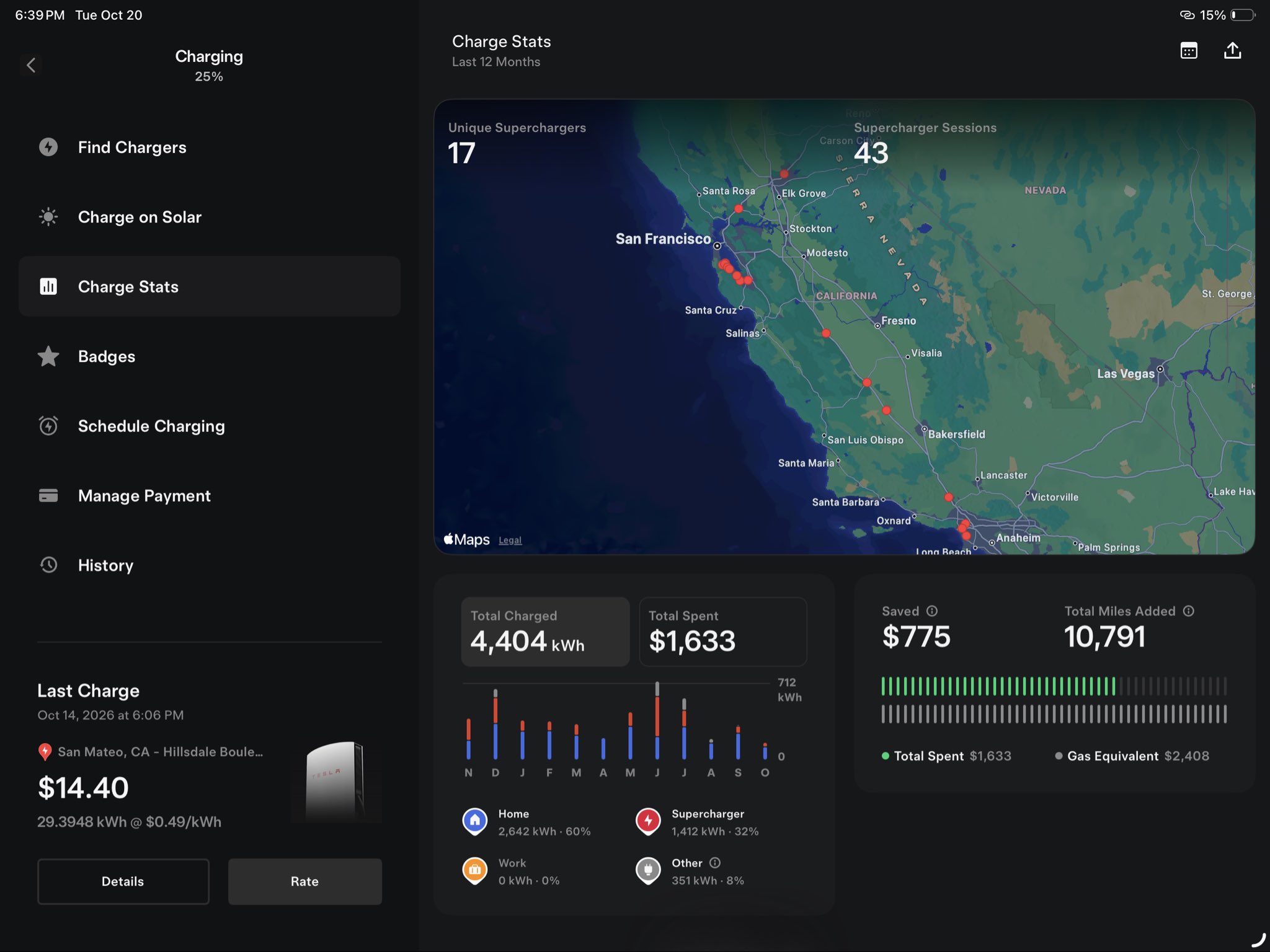This screenshot has width=1270, height=952.
Task: Tap the last charge amount $14.40
Action: pyautogui.click(x=83, y=788)
